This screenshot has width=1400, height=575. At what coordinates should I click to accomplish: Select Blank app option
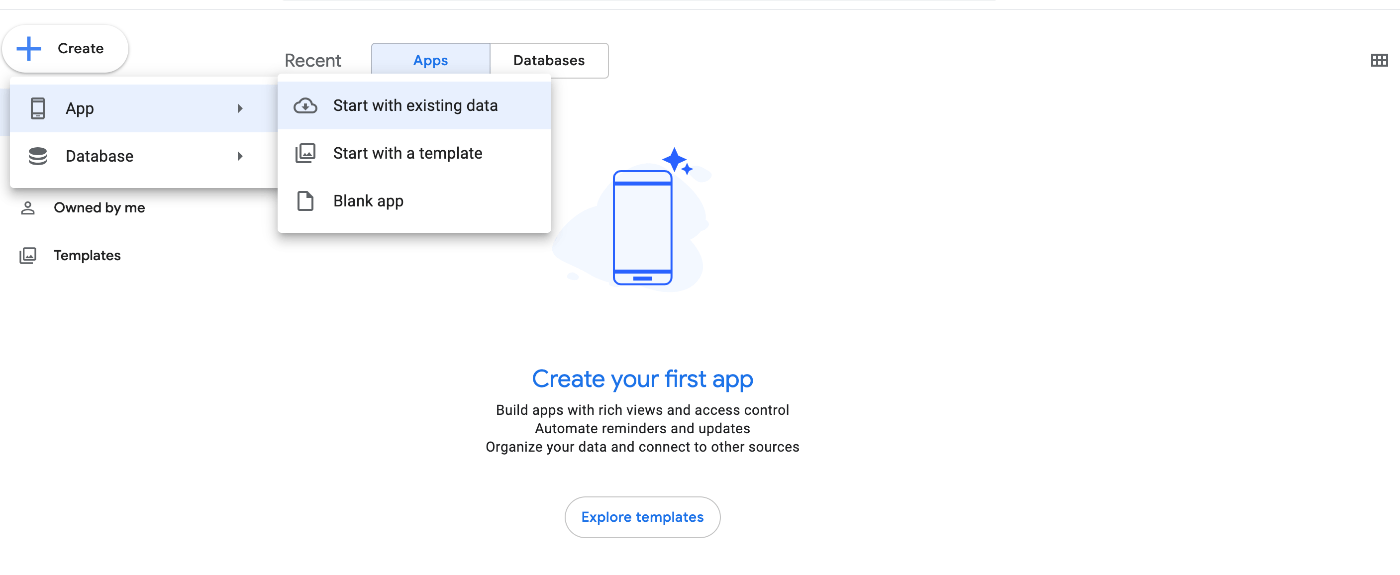[x=414, y=201]
